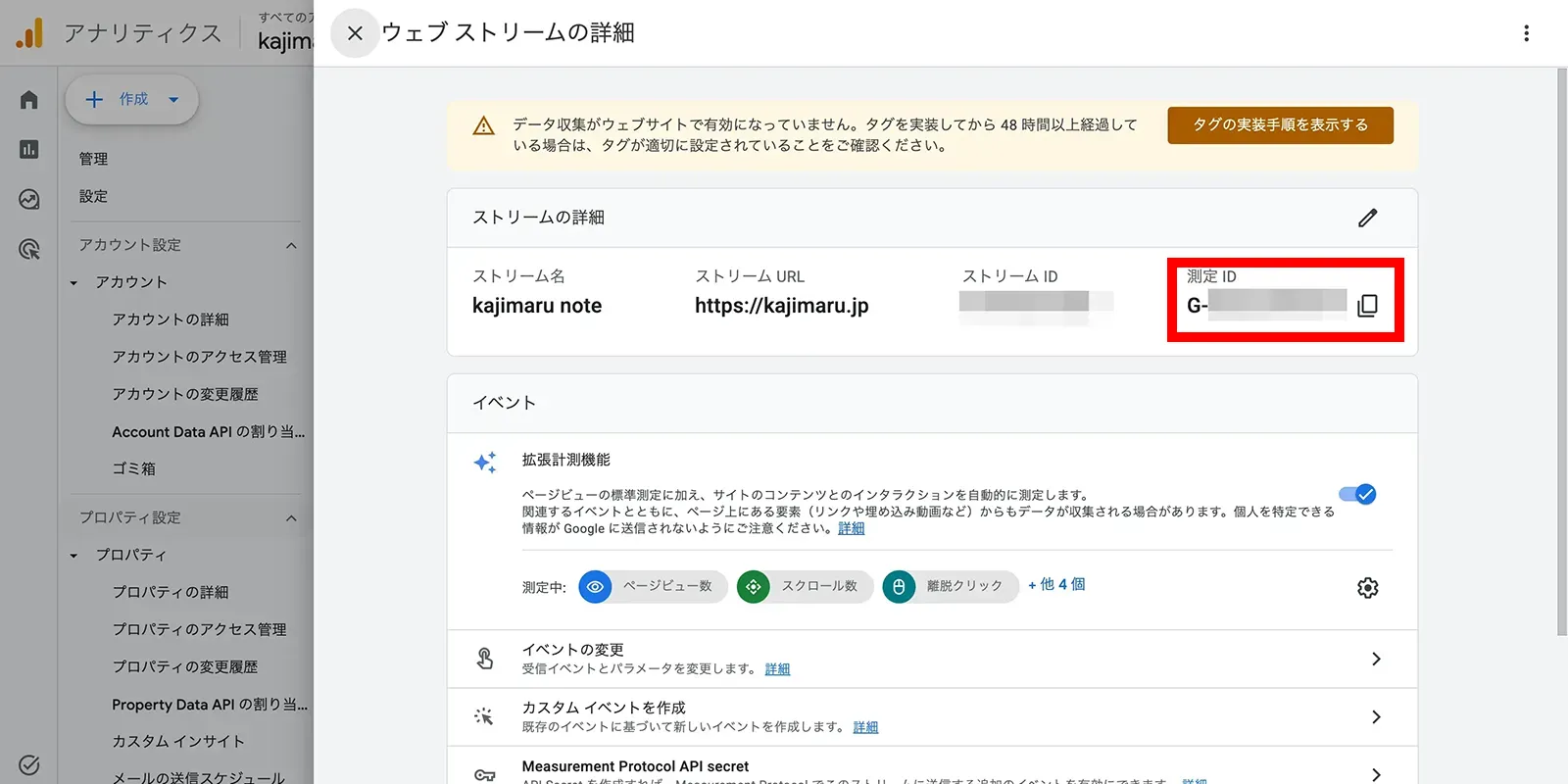Copy the measurement ID with copy icon
This screenshot has height=784, width=1568.
coord(1367,306)
